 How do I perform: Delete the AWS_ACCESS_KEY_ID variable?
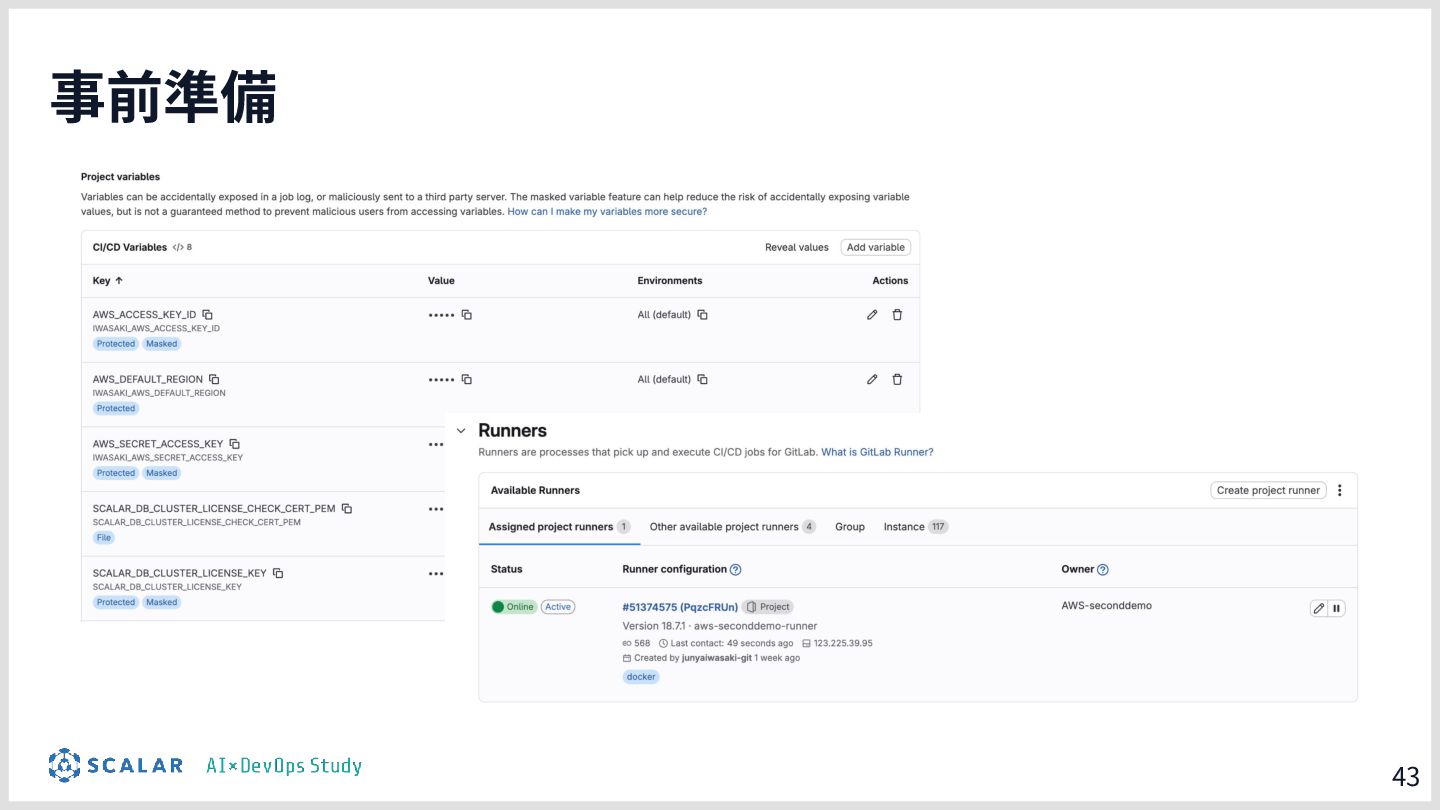point(897,315)
